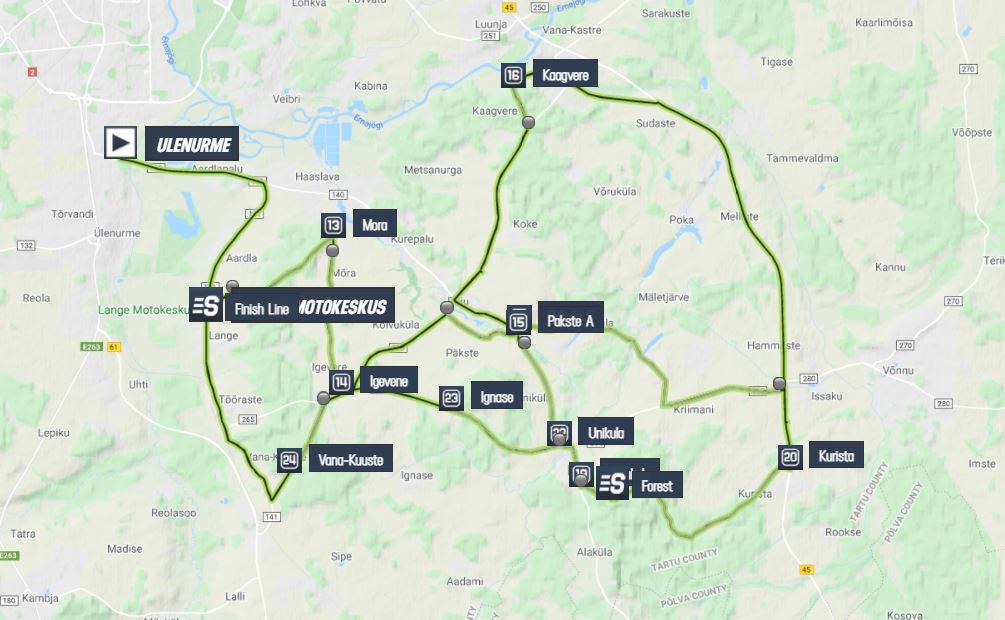Select stage marker 15 at Pakste A
The width and height of the screenshot is (1005, 620).
pyautogui.click(x=519, y=321)
